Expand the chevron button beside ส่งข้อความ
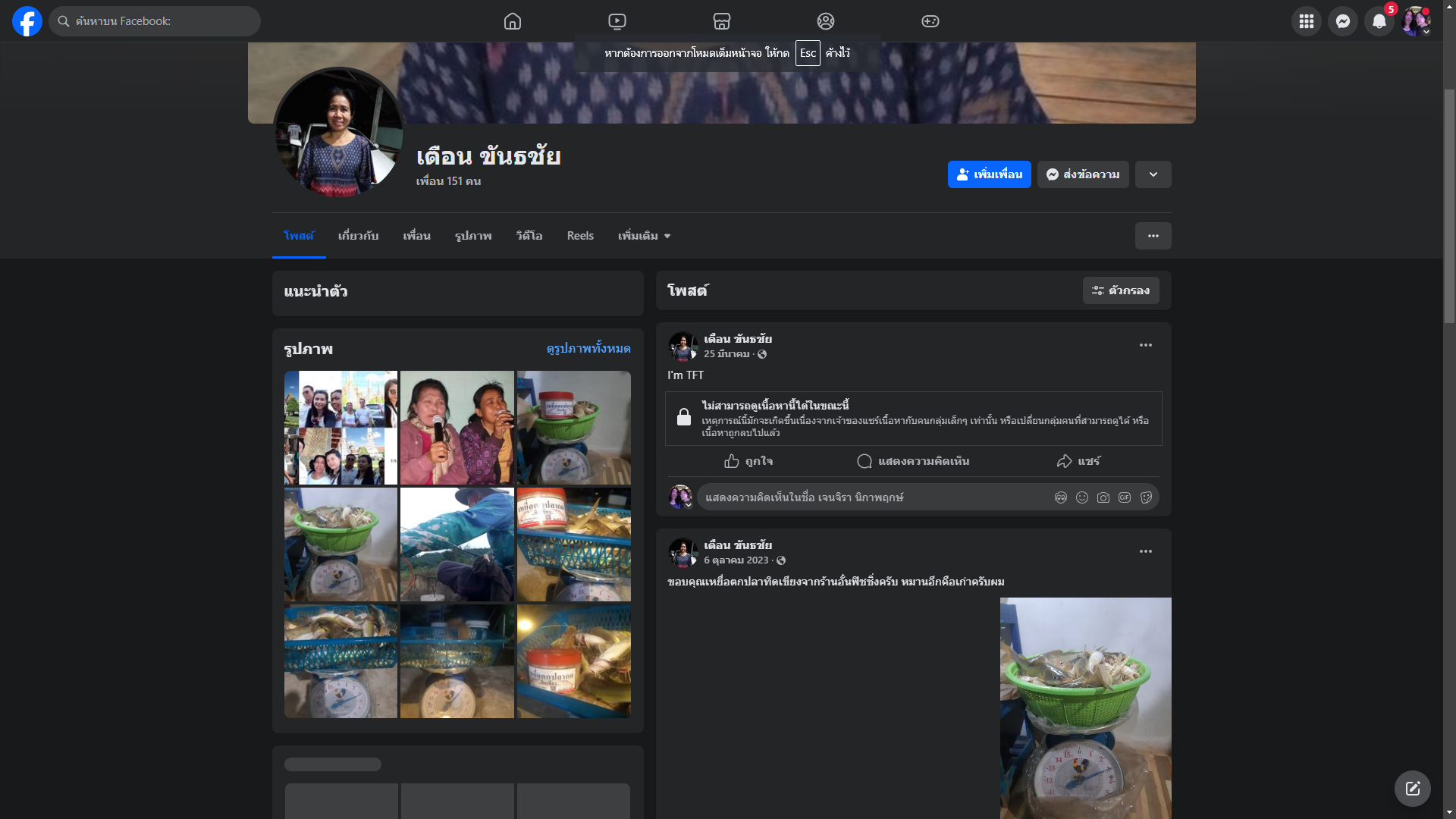 (x=1153, y=174)
